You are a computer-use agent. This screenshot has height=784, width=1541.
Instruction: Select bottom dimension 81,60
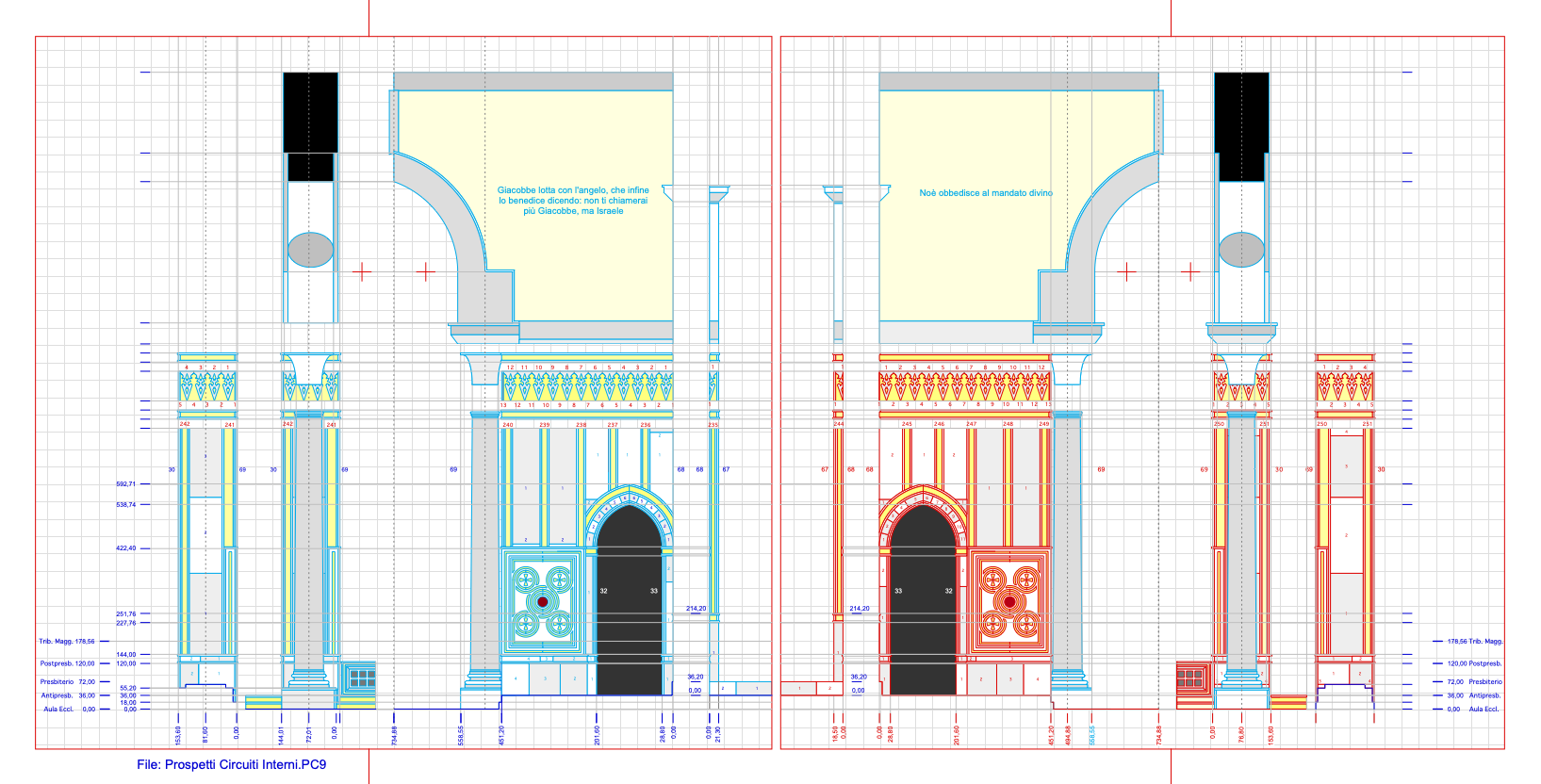[205, 735]
